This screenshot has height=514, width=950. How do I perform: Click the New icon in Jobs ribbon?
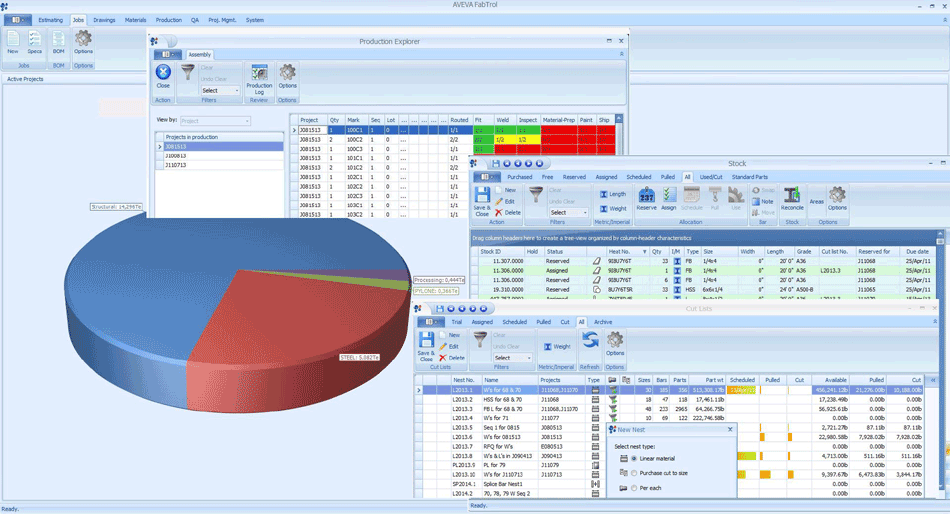13,42
